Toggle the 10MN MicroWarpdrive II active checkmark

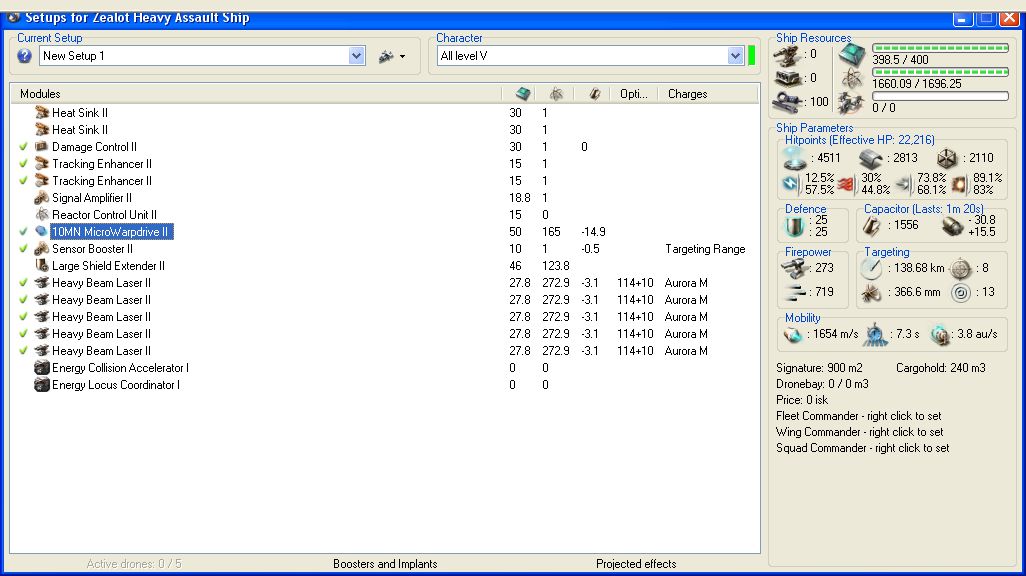24,232
